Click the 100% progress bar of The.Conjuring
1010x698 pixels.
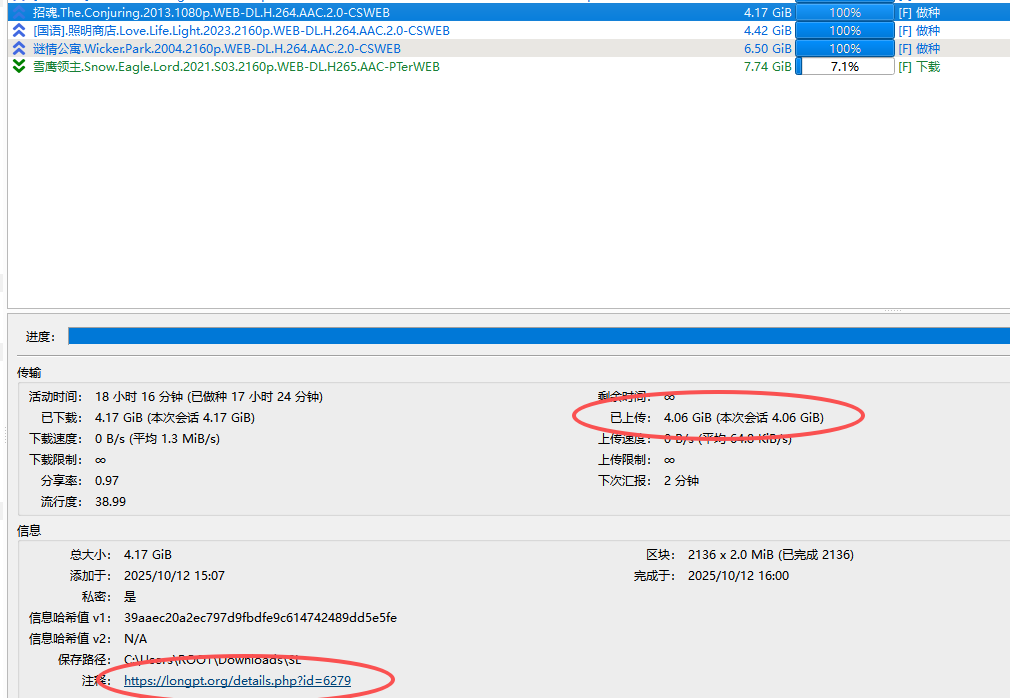844,13
